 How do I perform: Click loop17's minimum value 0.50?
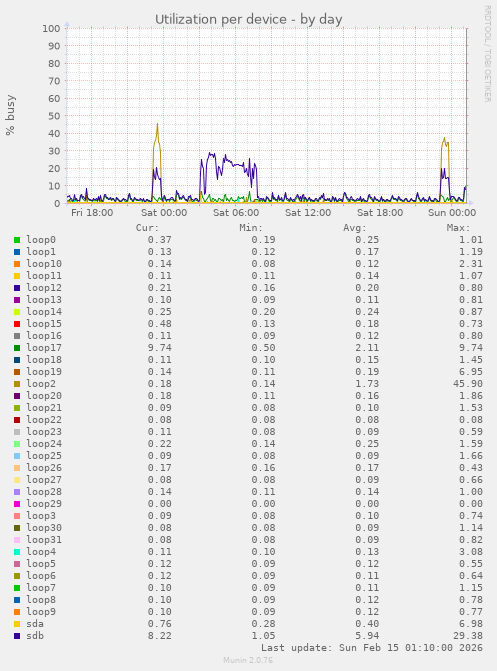click(x=263, y=348)
